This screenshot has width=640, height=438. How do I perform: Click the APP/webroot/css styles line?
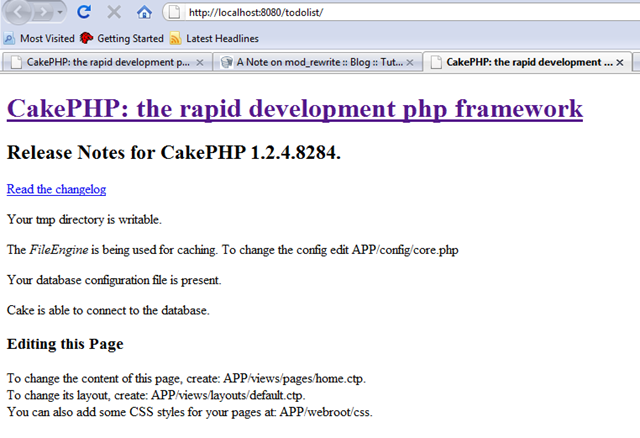click(x=190, y=412)
